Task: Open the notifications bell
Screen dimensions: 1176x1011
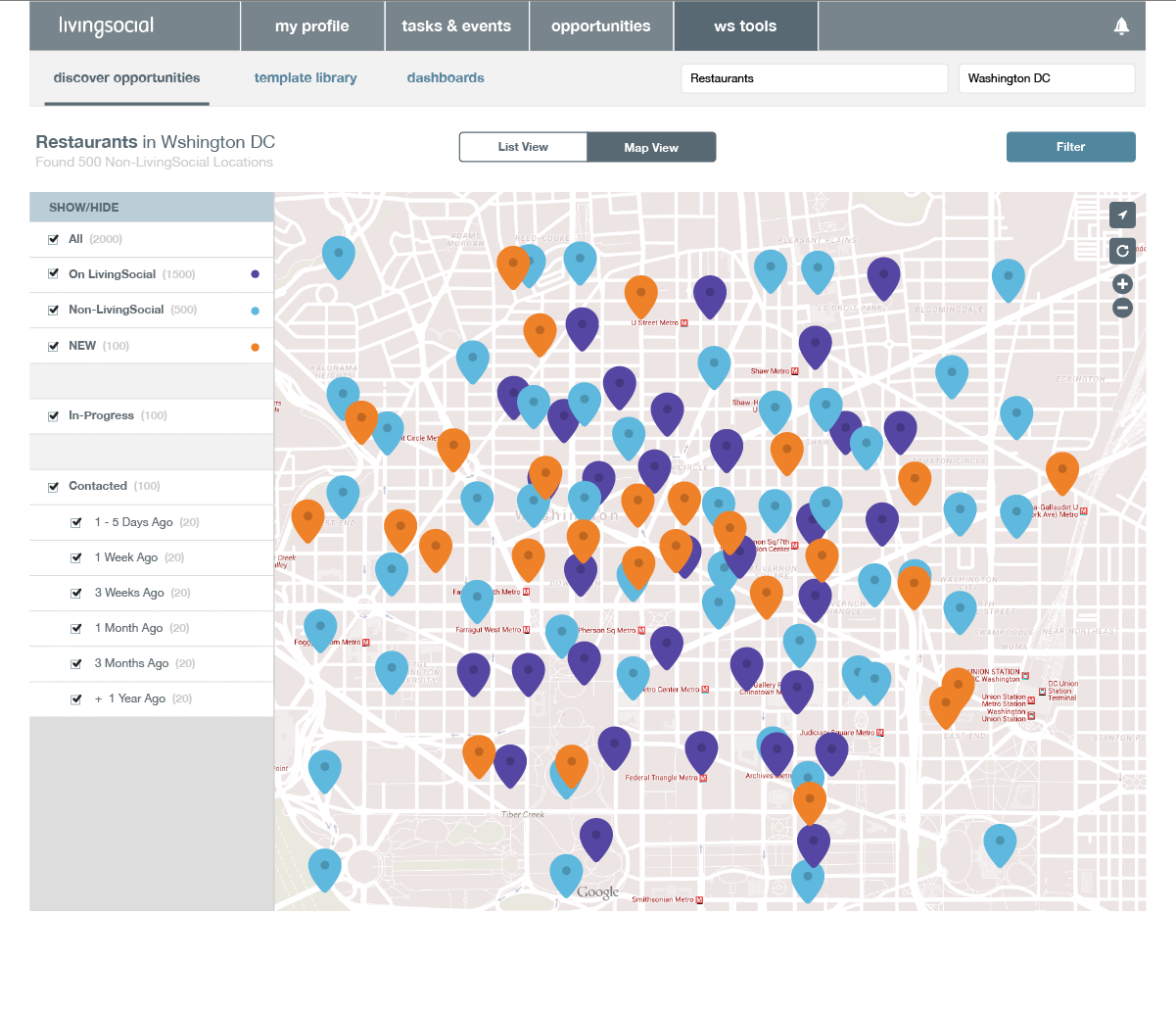Action: pos(1121,26)
